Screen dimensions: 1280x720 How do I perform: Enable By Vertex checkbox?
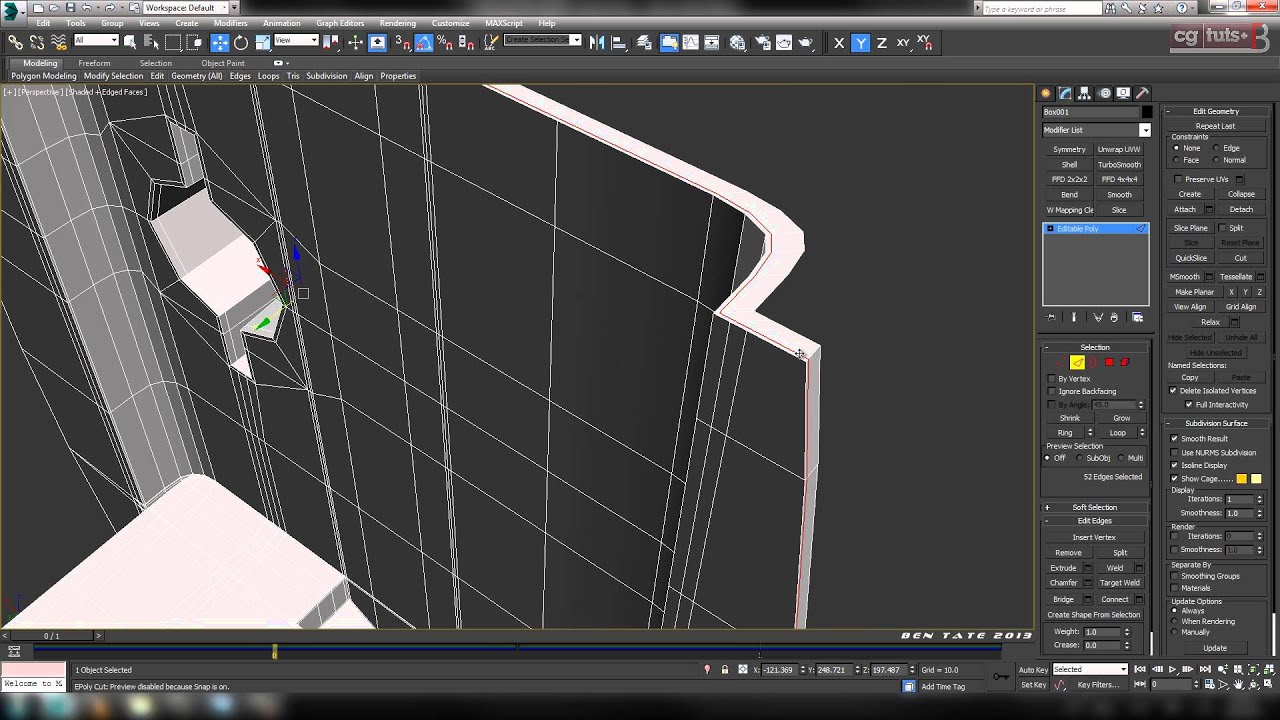[x=1051, y=379]
